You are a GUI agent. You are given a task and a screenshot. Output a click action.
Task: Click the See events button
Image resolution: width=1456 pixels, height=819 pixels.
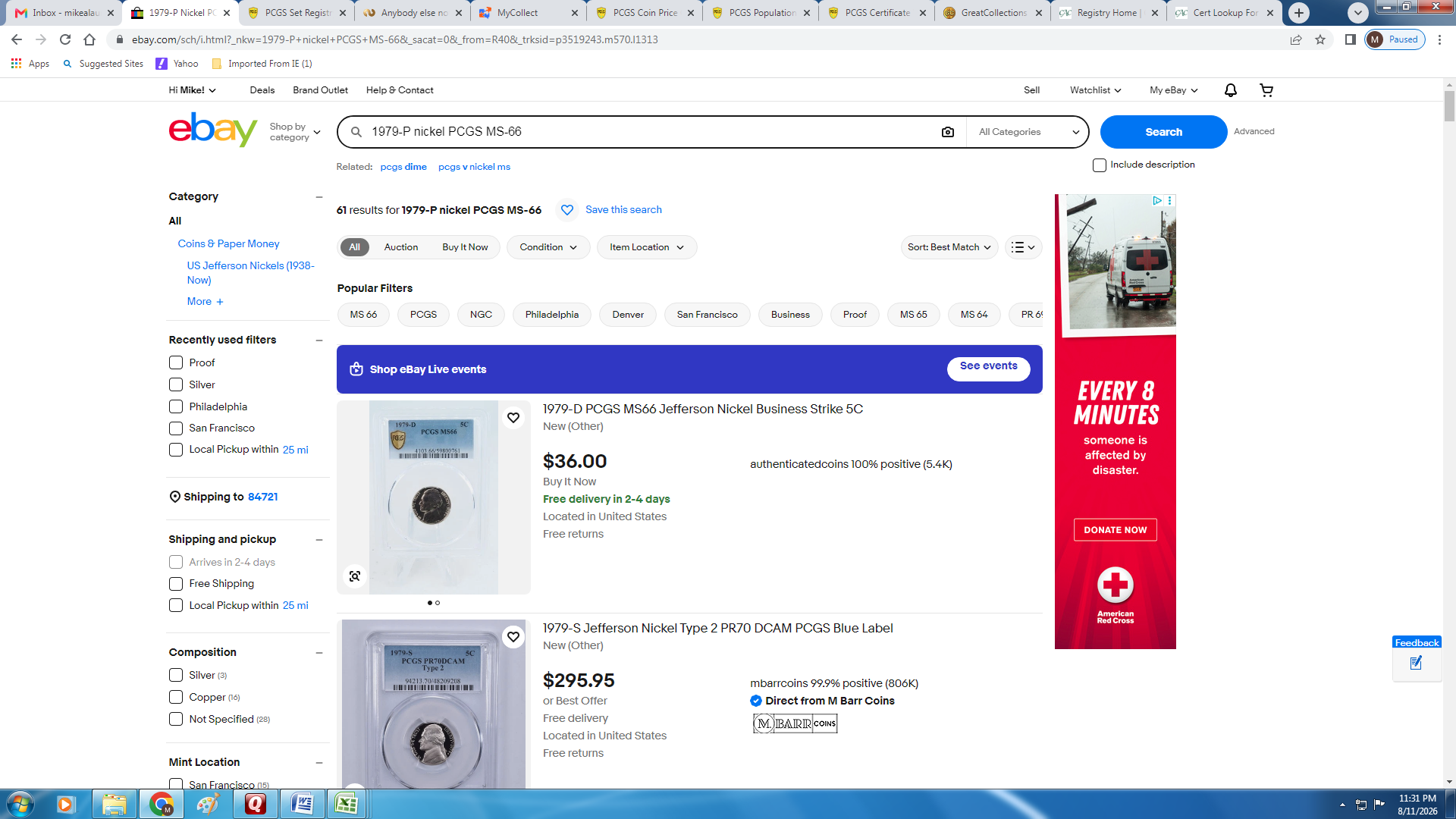(x=988, y=369)
